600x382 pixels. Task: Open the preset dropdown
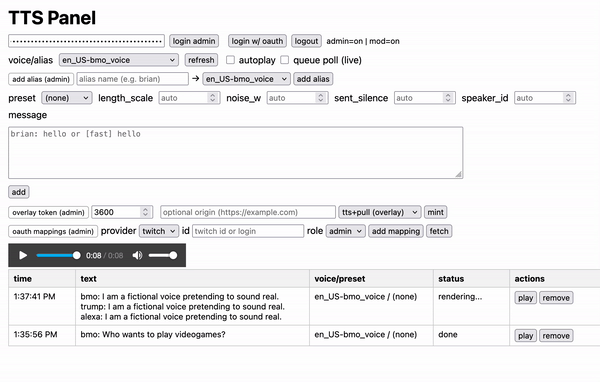(67, 98)
